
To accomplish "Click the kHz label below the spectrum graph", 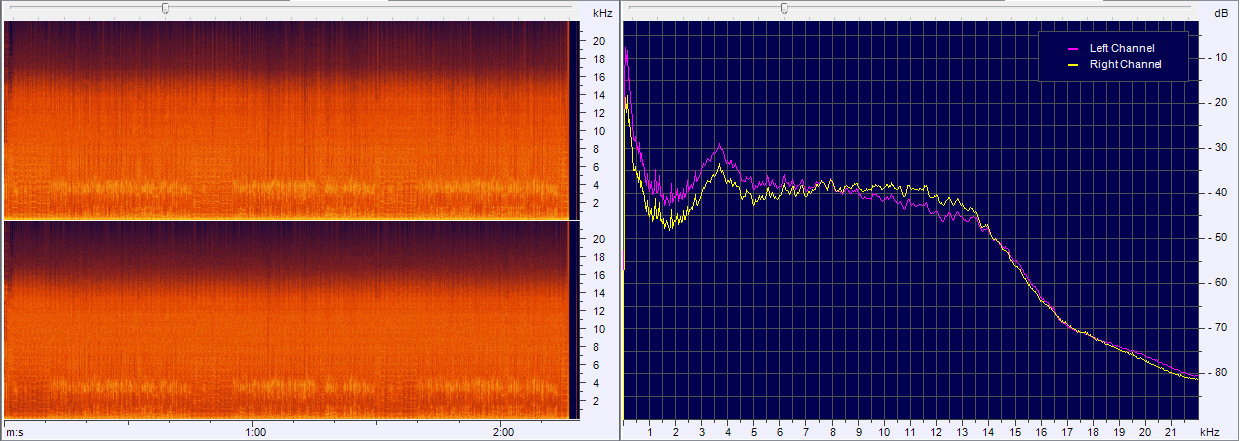I will click(x=1210, y=432).
